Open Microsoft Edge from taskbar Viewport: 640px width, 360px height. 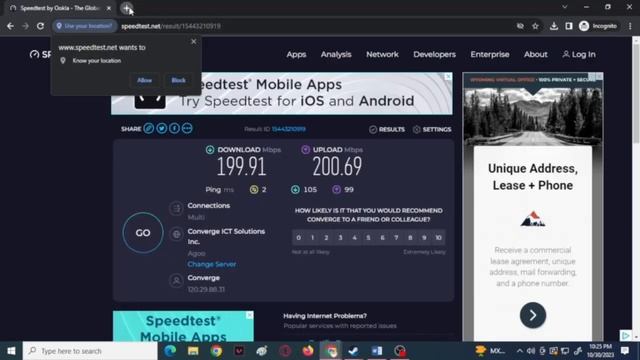click(170, 351)
